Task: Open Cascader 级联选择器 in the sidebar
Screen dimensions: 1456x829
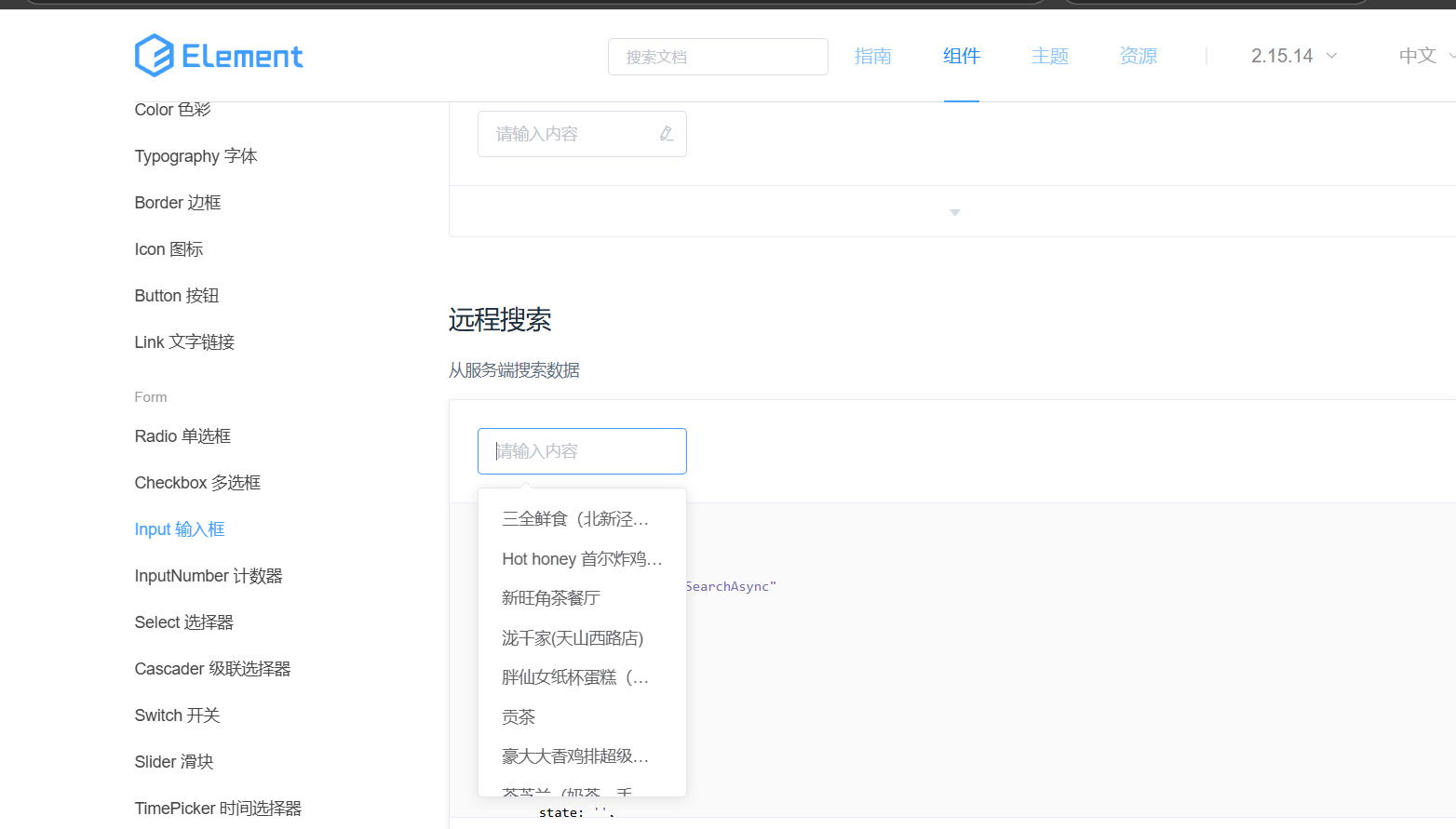Action: (x=212, y=668)
